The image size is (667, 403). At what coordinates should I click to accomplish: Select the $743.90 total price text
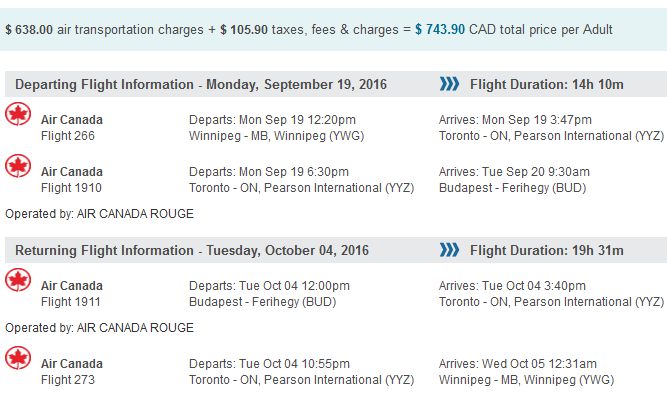440,29
